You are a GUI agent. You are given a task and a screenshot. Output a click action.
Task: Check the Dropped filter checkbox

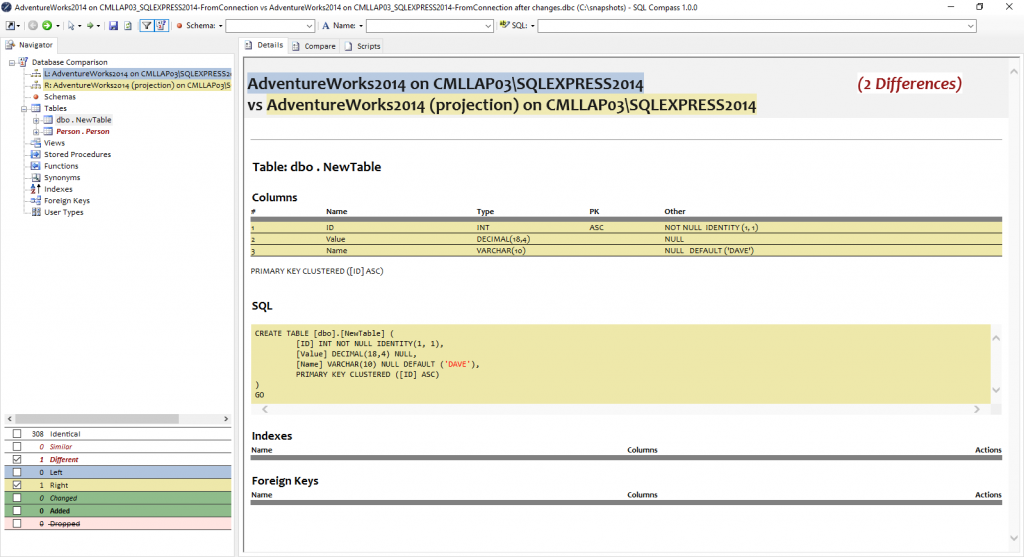point(16,524)
